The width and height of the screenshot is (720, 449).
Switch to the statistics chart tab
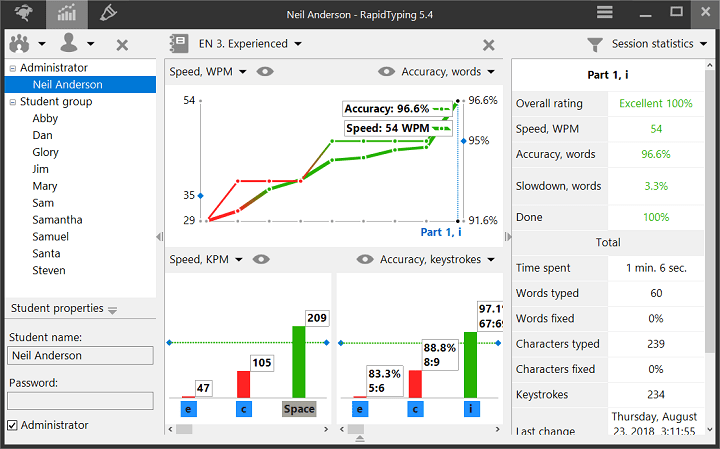(x=67, y=14)
